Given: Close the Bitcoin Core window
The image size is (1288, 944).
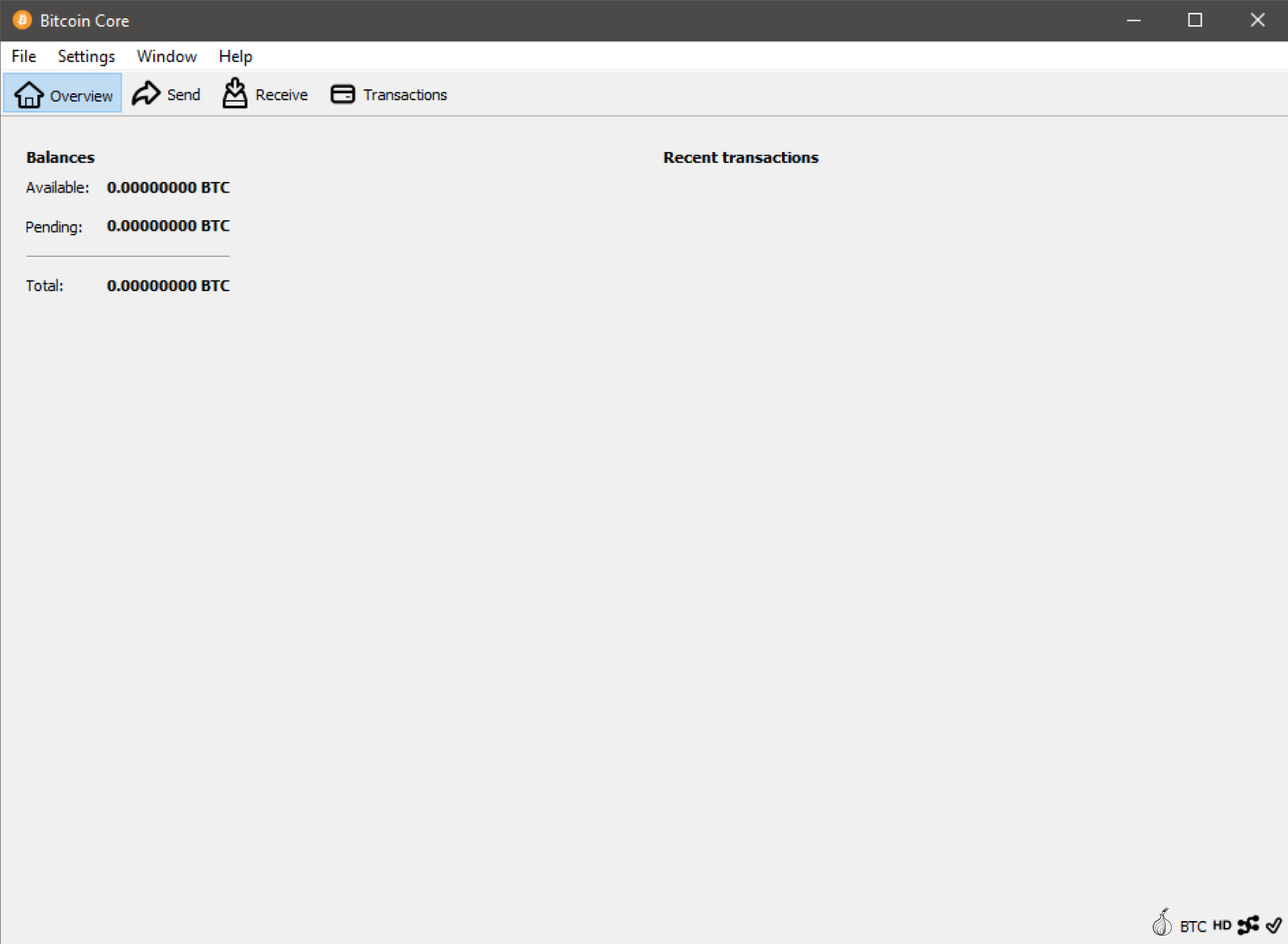Looking at the screenshot, I should 1257,21.
